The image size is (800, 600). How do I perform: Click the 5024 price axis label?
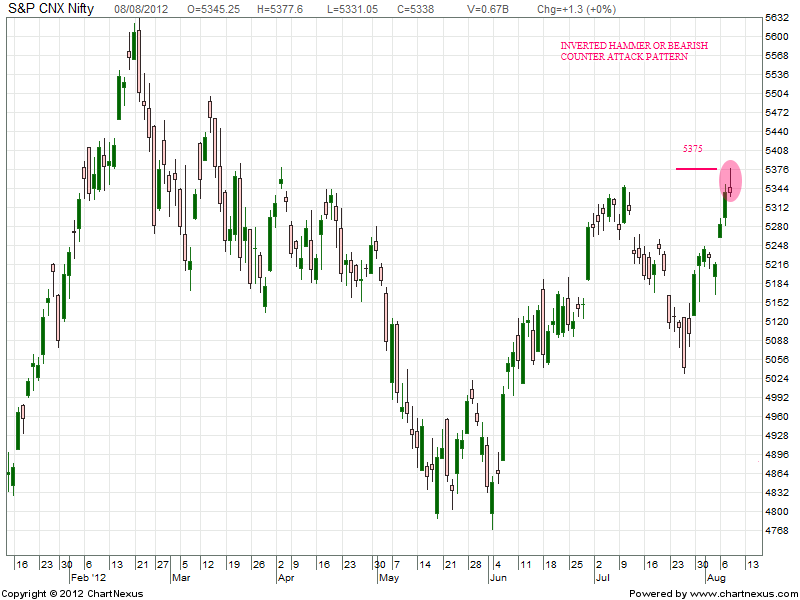coord(777,379)
